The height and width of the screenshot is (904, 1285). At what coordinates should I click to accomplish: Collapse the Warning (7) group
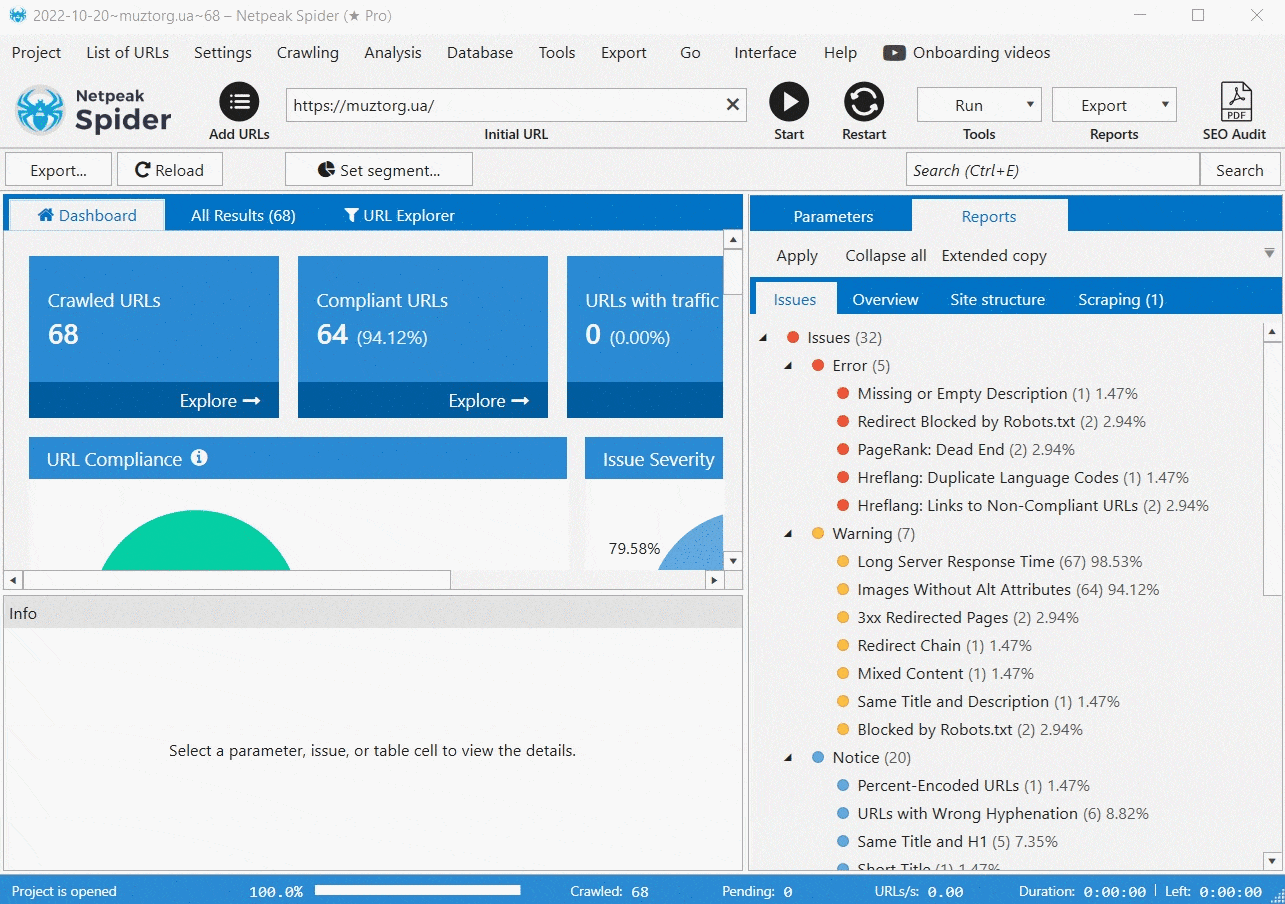[789, 534]
